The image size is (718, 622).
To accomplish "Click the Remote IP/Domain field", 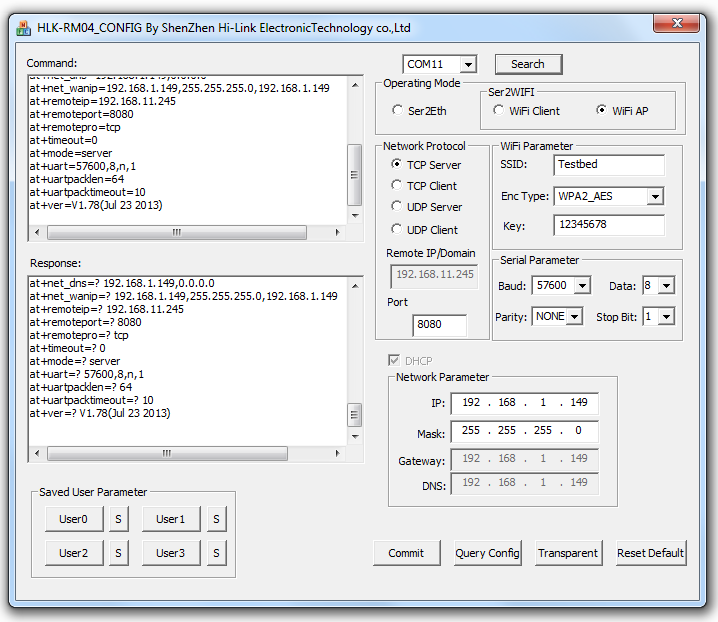I will (434, 276).
